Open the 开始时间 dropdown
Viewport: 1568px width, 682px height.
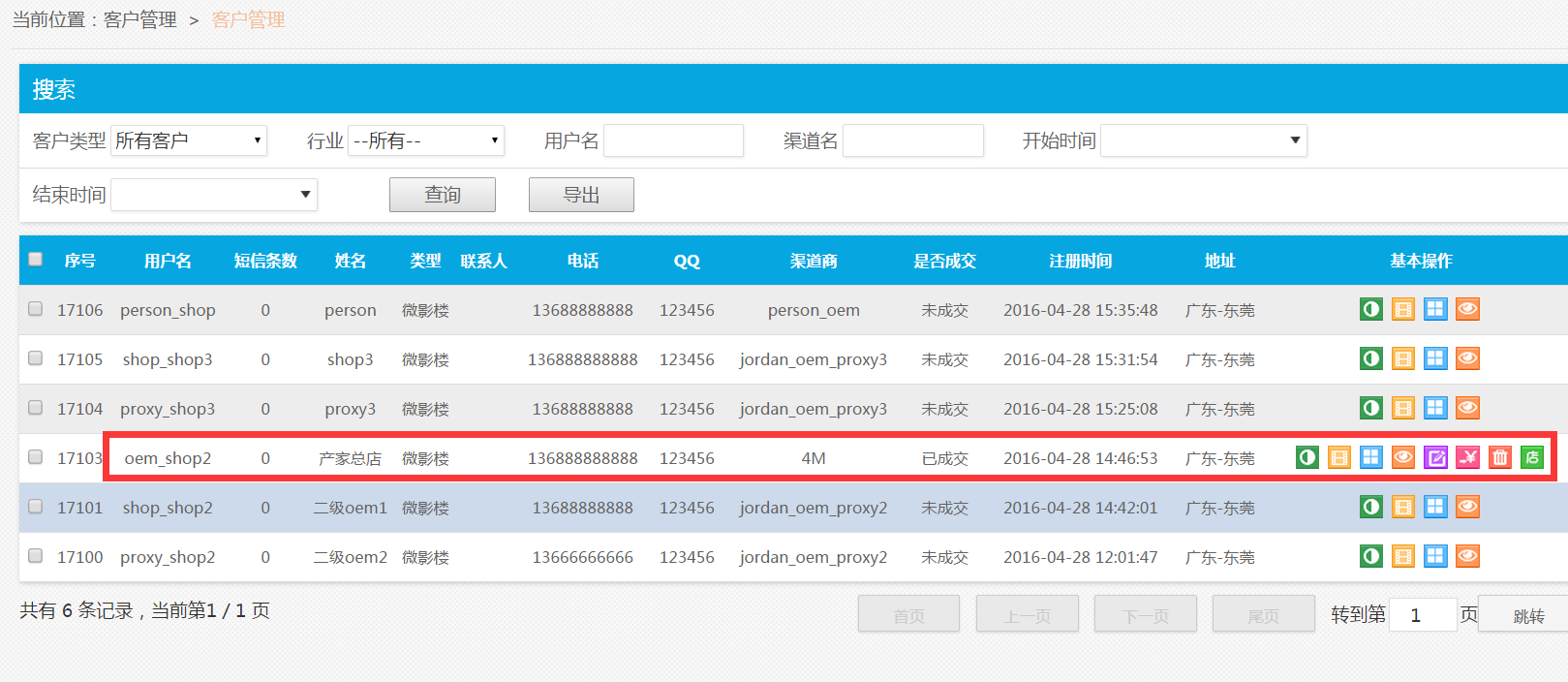[1203, 141]
